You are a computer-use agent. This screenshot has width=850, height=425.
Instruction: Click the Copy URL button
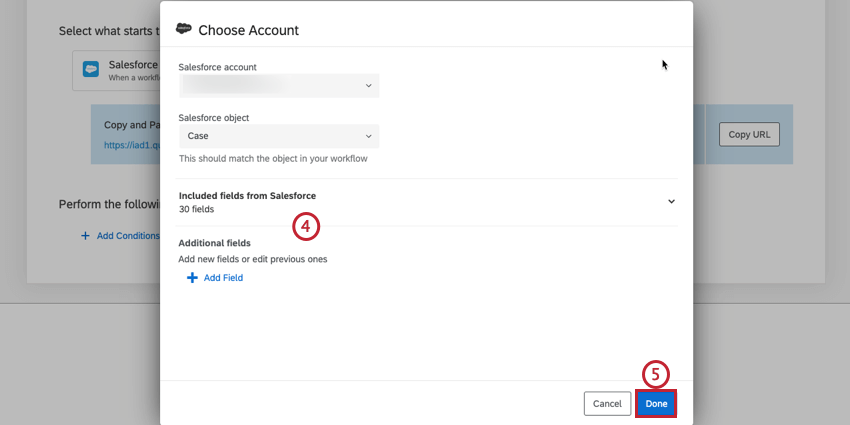coord(749,135)
